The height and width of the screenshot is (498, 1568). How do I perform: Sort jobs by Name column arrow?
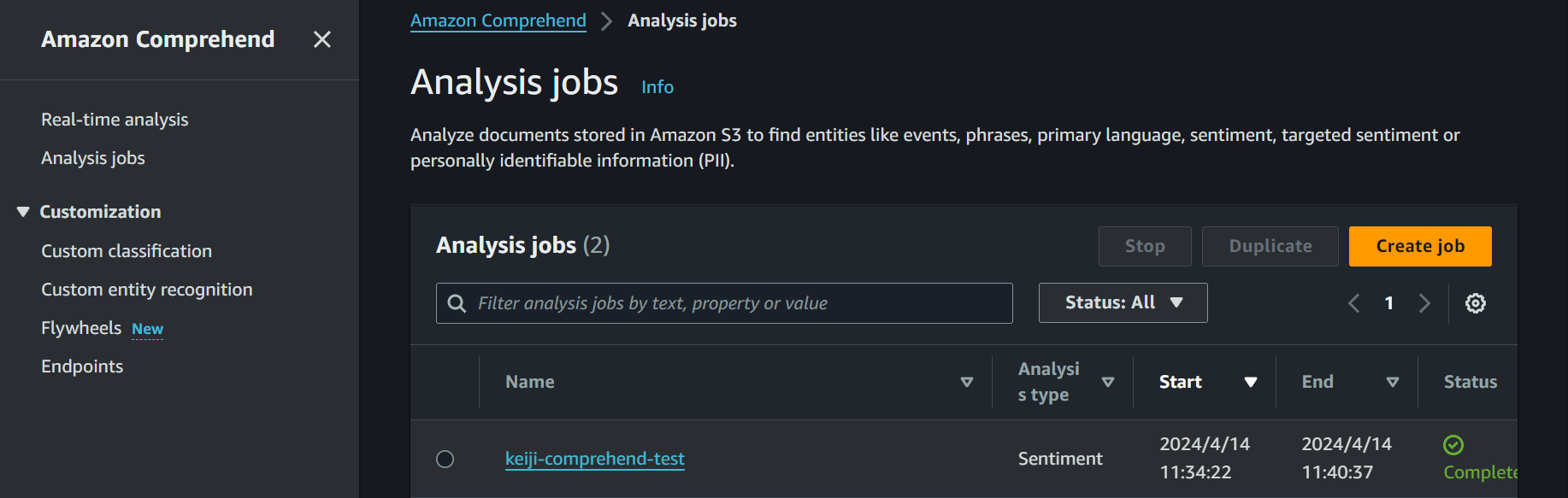pos(967,382)
